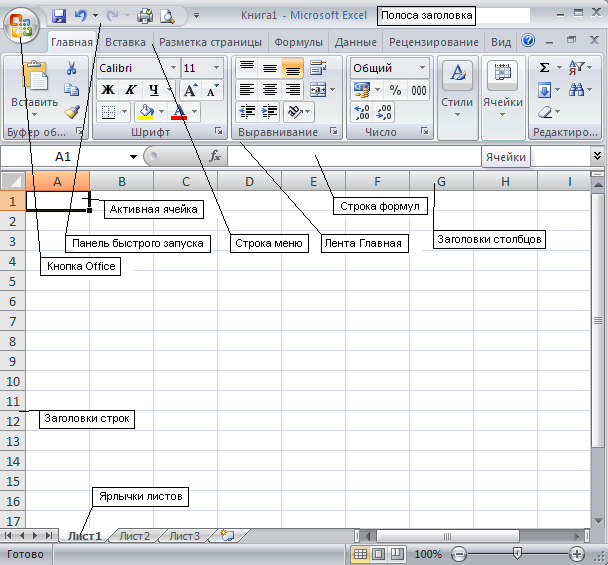Save the workbook from Quick Access toolbar

tap(59, 16)
